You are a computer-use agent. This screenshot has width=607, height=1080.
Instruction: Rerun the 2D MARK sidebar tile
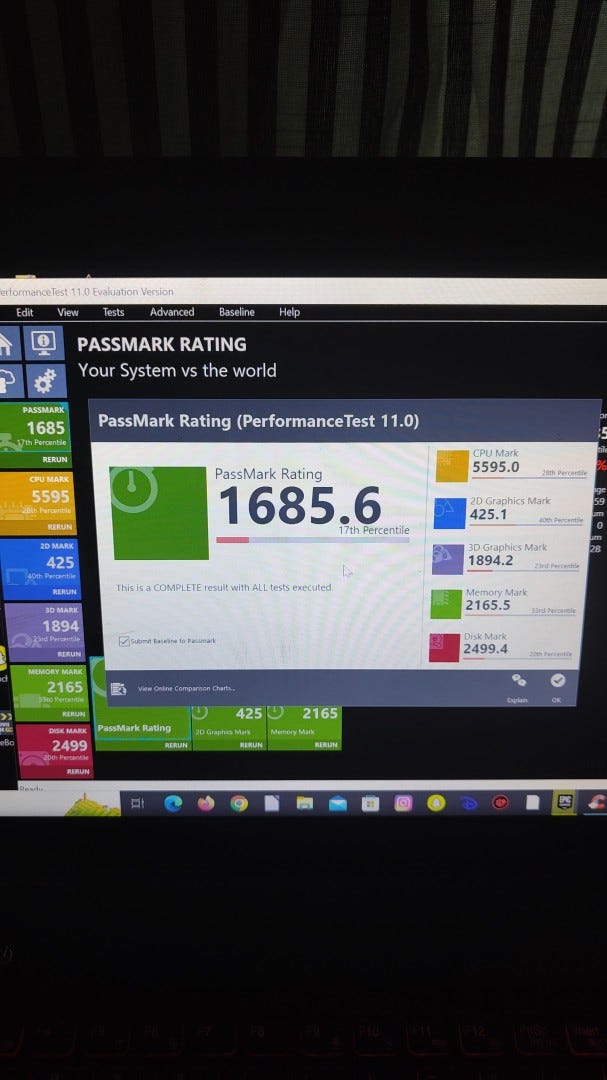click(x=64, y=592)
